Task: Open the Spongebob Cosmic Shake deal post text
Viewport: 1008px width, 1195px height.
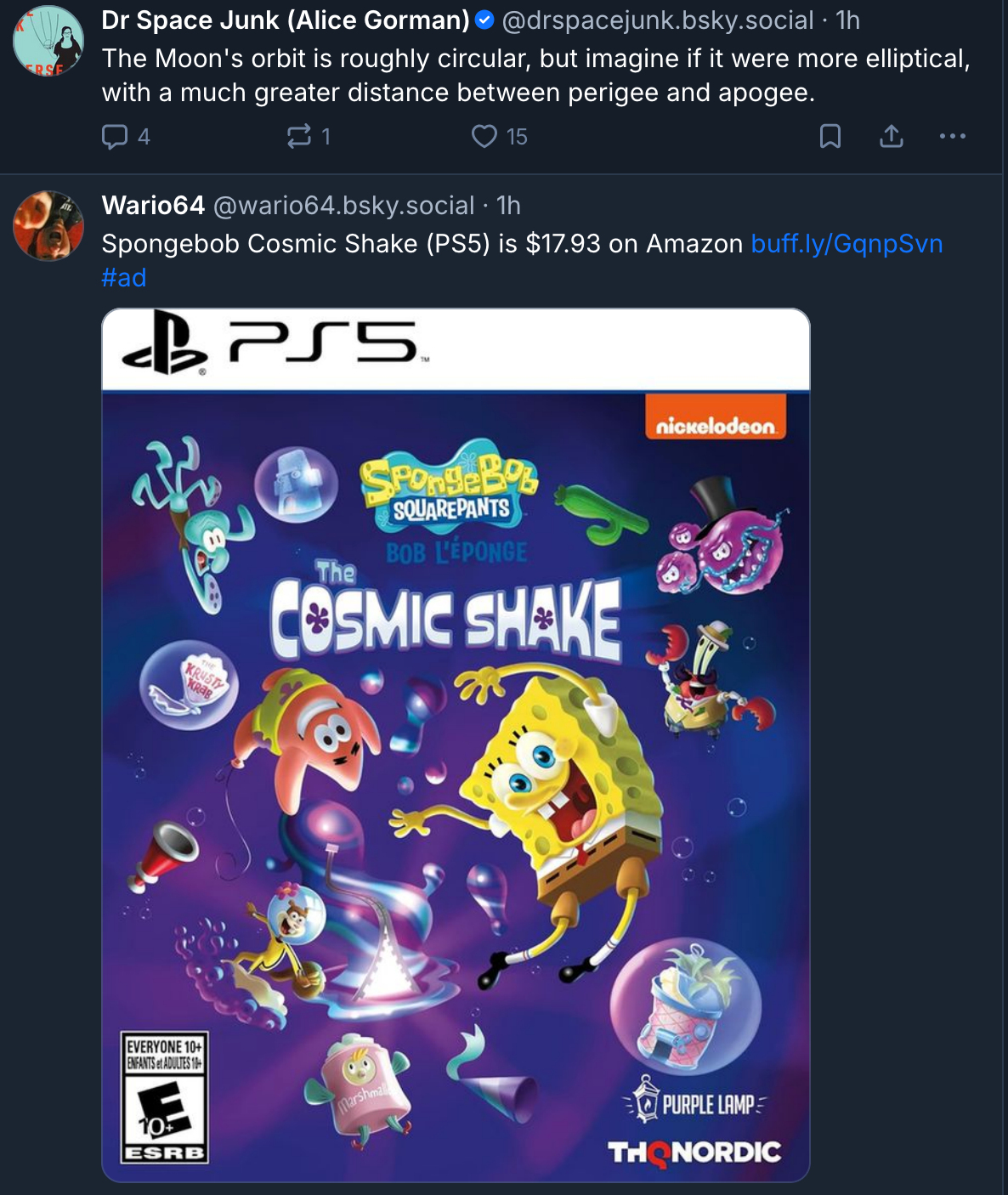Action: [x=422, y=244]
